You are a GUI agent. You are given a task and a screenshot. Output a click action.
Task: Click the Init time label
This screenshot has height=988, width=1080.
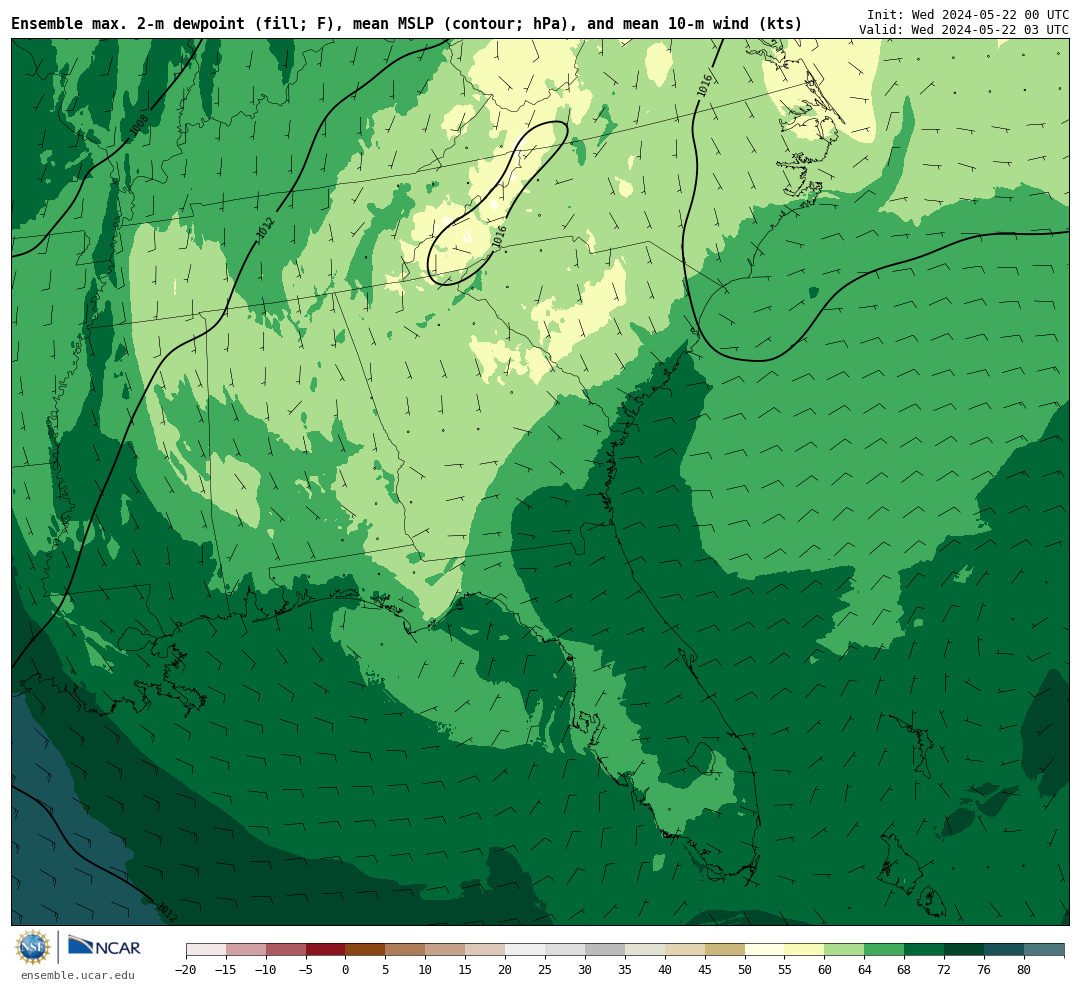pos(968,14)
